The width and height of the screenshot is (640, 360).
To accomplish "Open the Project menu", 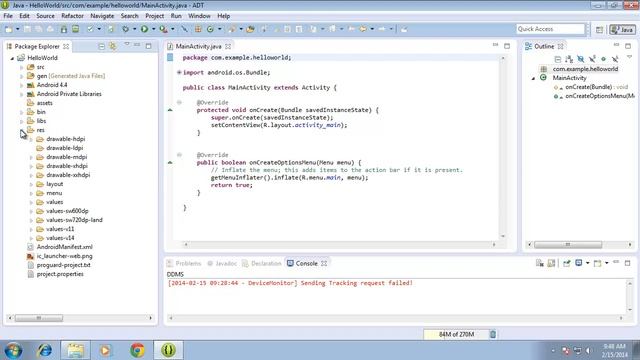I will click(155, 16).
